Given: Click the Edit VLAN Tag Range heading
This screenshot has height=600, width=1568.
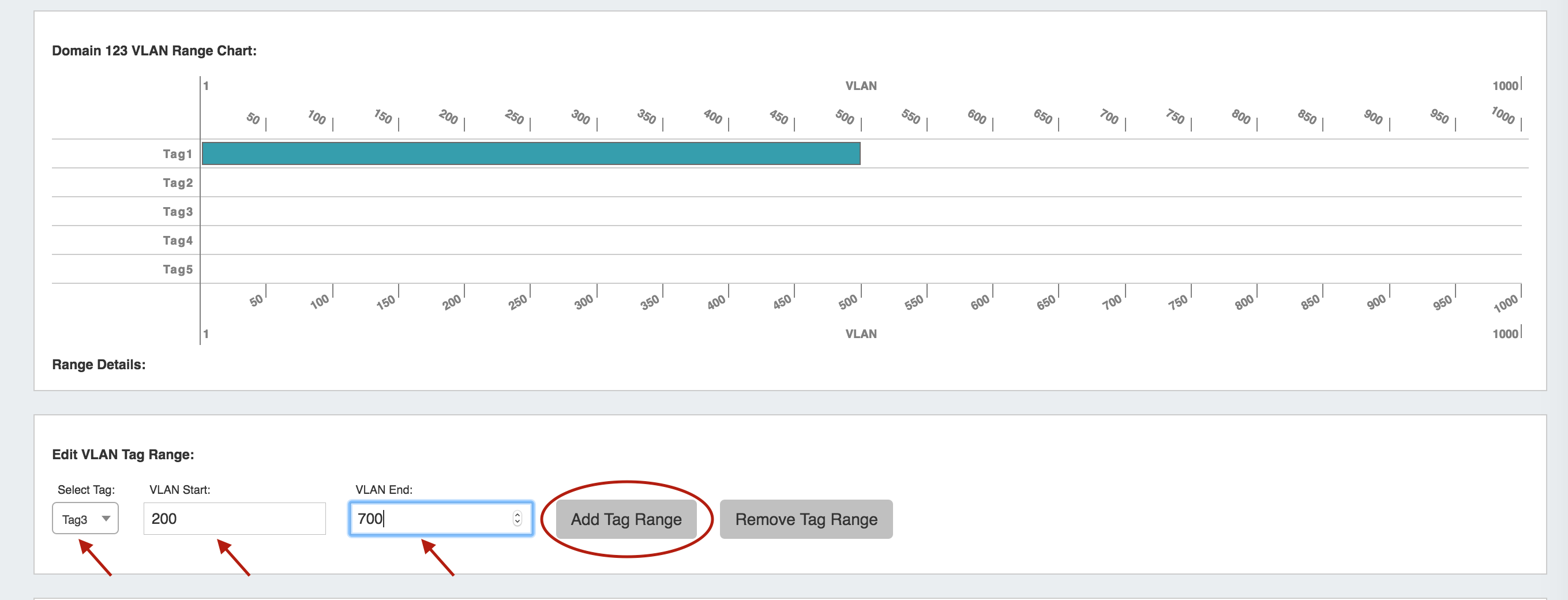Looking at the screenshot, I should (x=123, y=455).
